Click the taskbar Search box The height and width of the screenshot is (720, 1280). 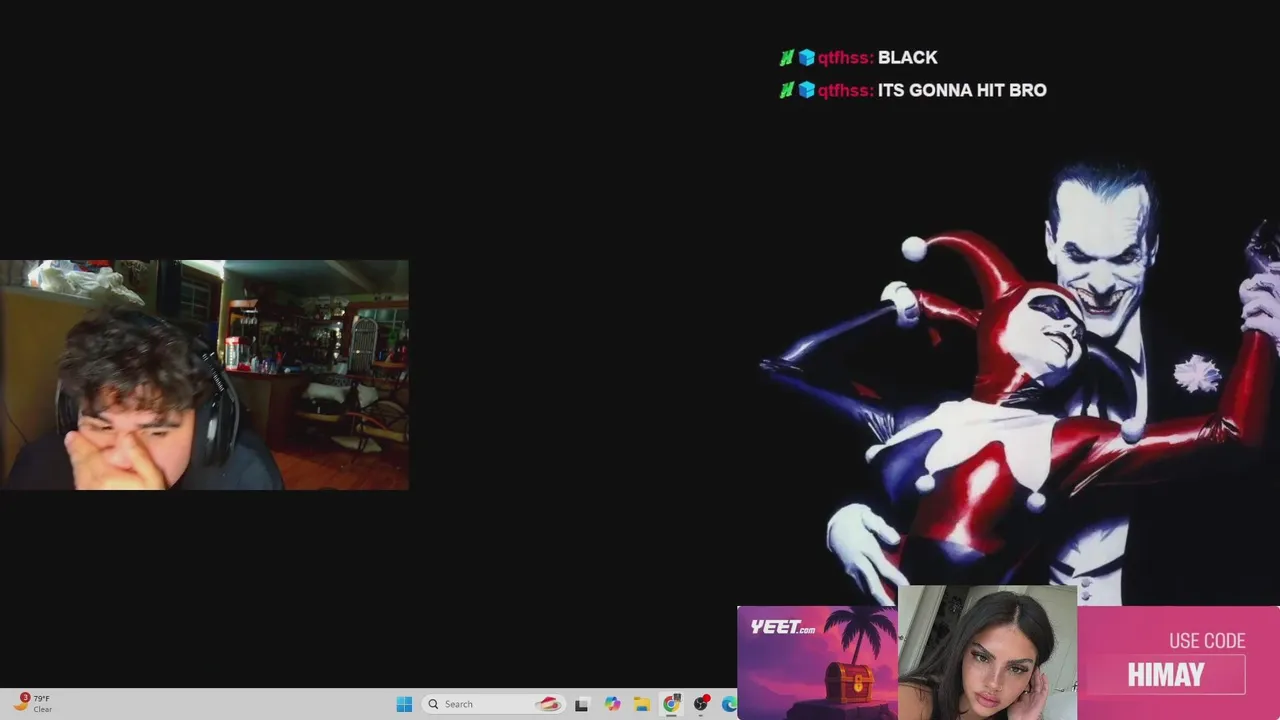point(494,704)
